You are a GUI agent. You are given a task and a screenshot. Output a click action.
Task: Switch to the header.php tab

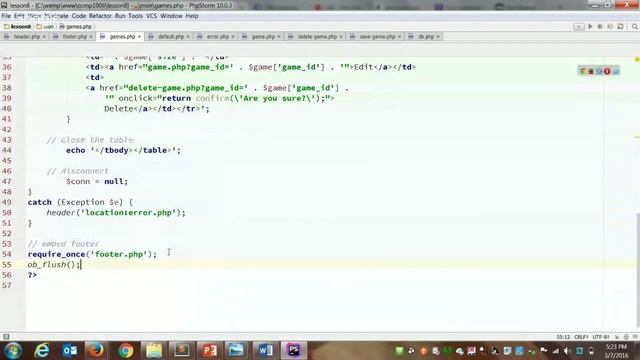tap(24, 37)
